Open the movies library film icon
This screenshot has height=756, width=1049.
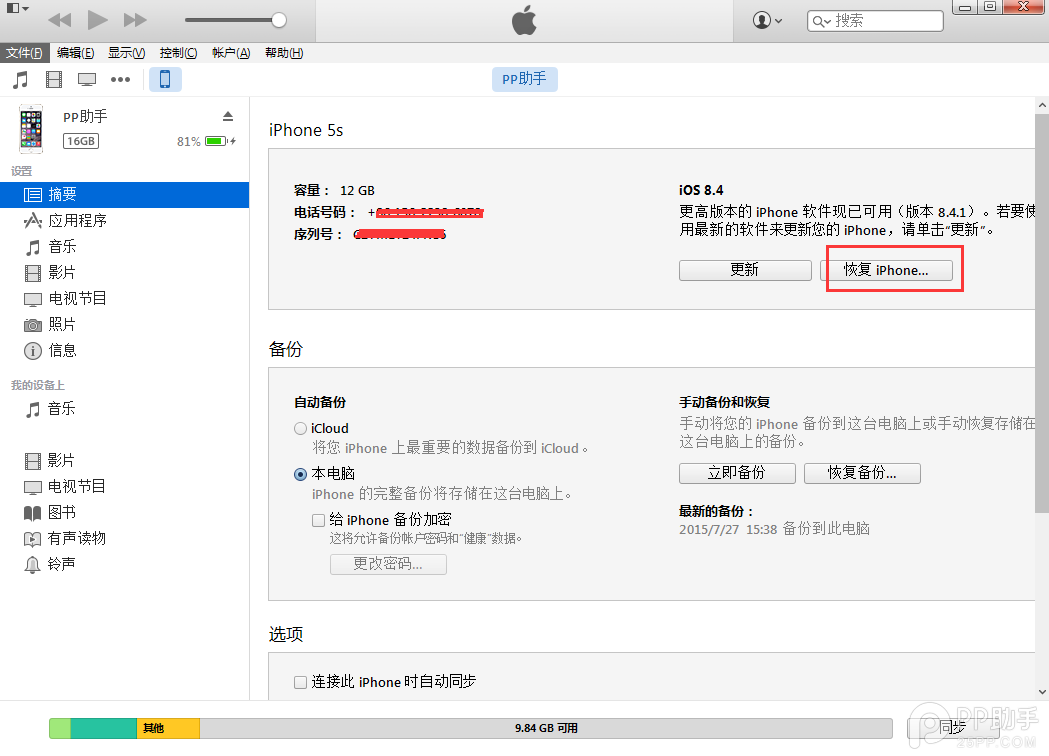click(54, 80)
